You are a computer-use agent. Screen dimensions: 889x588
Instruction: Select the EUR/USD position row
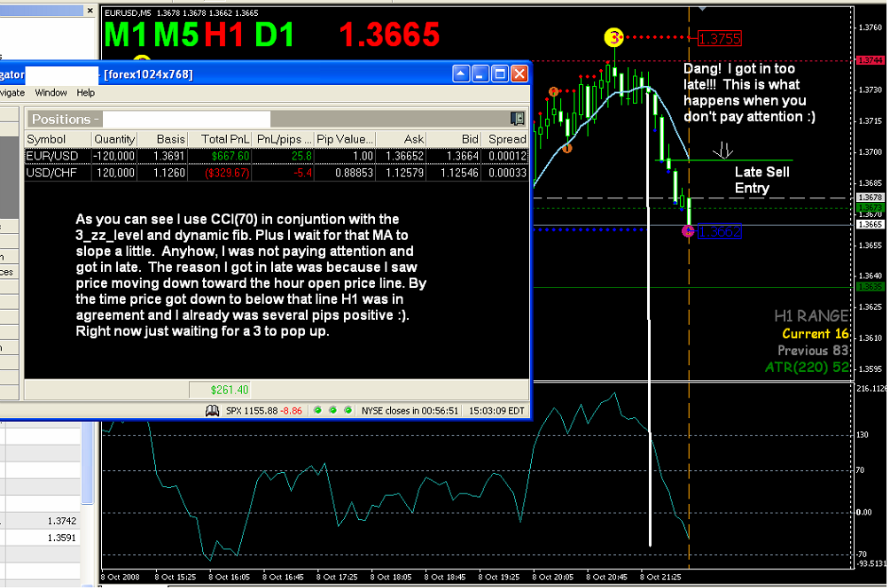coord(277,156)
